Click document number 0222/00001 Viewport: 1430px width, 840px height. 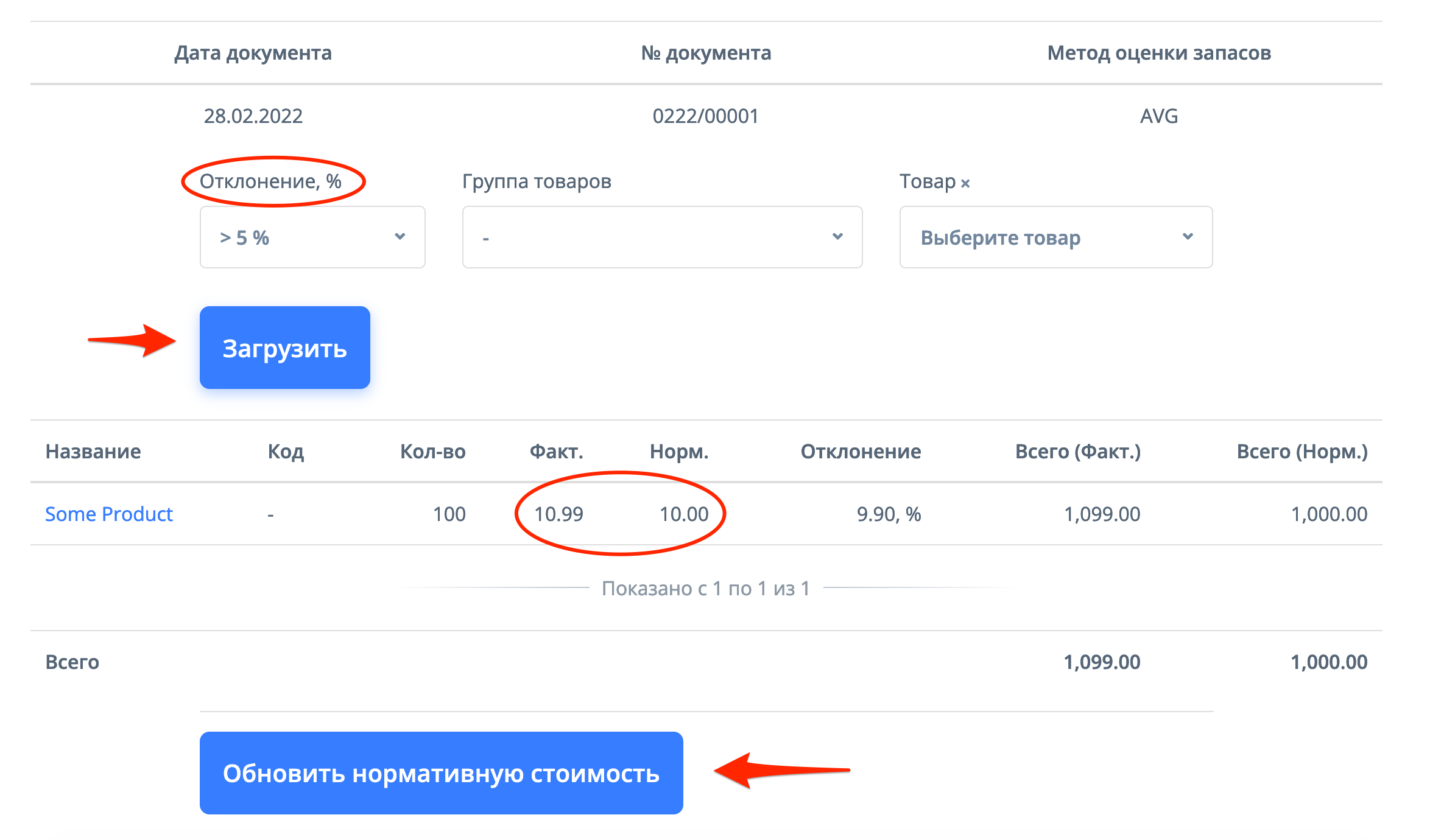point(705,116)
